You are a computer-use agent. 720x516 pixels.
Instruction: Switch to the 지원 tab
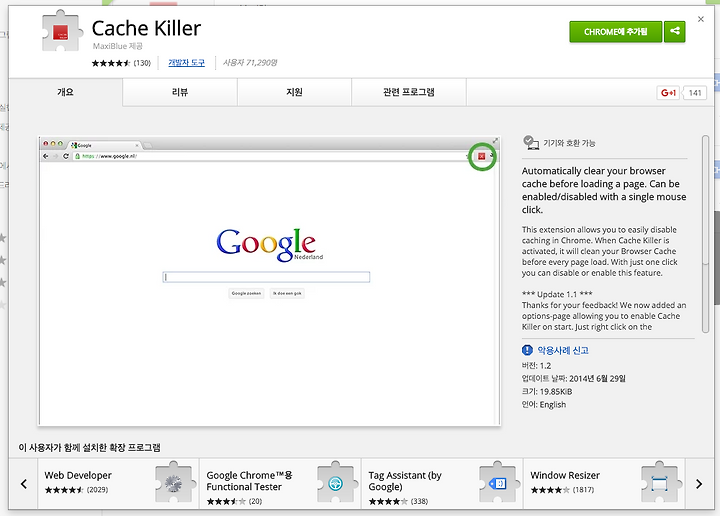pyautogui.click(x=294, y=92)
